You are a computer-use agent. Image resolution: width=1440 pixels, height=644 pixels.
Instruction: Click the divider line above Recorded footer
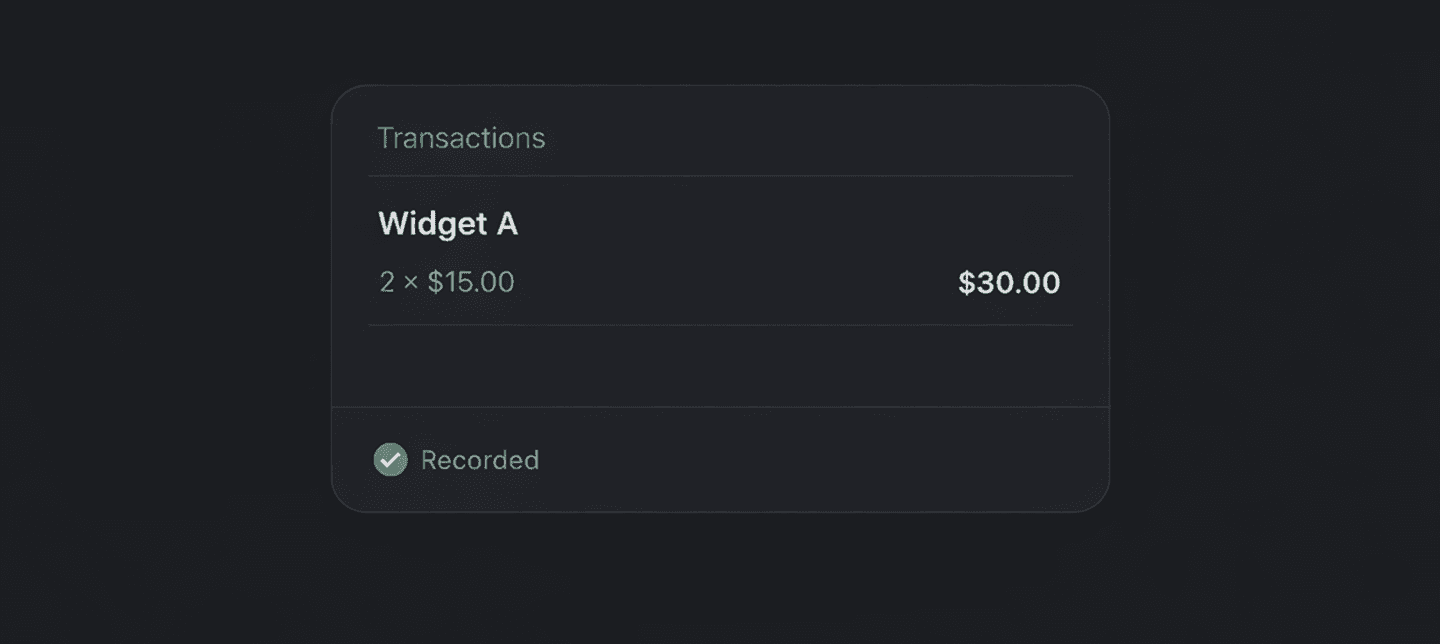pos(720,407)
